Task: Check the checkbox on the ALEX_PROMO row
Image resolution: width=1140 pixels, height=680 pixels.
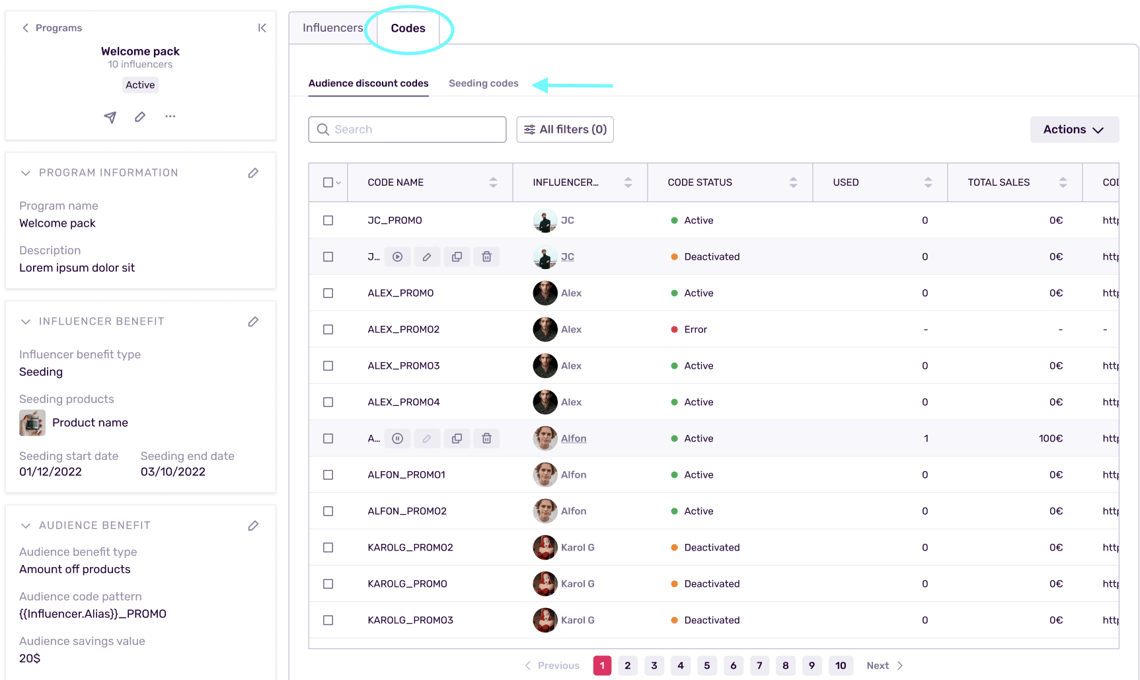Action: [x=328, y=292]
